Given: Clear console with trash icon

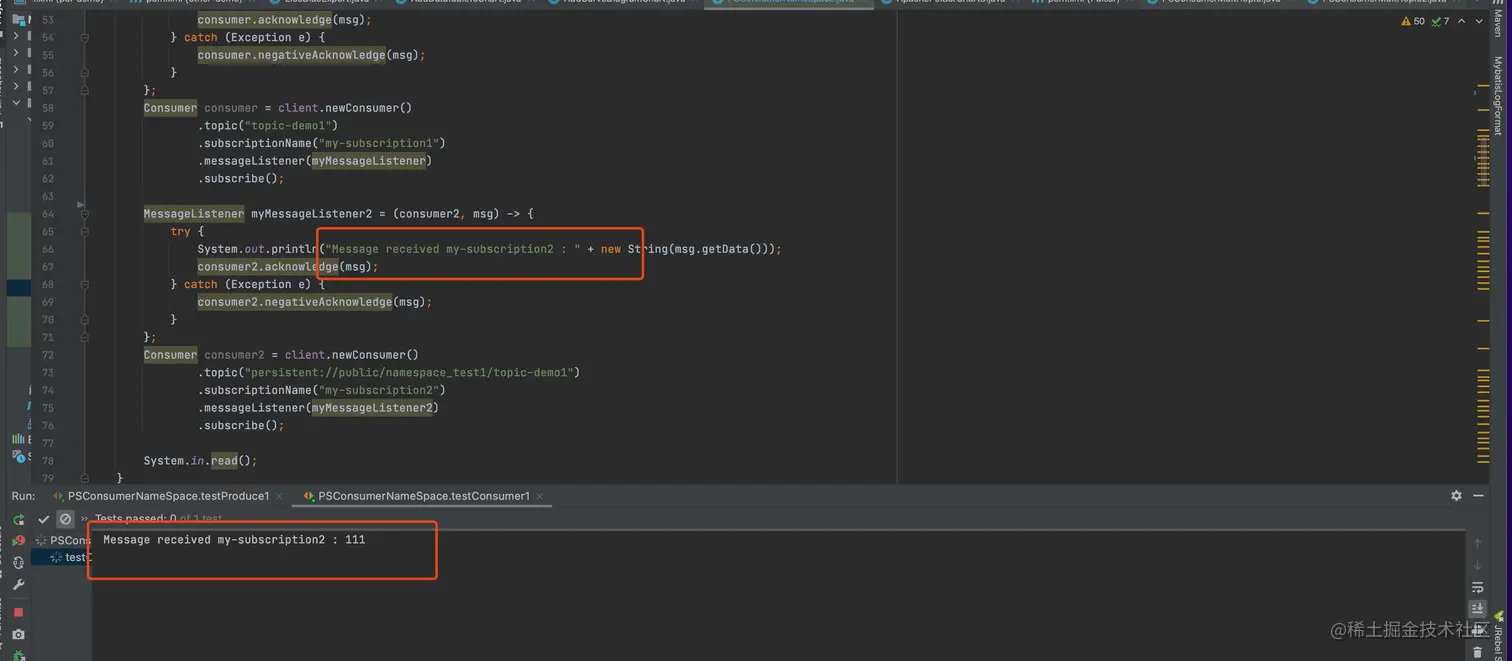Looking at the screenshot, I should 1477,652.
